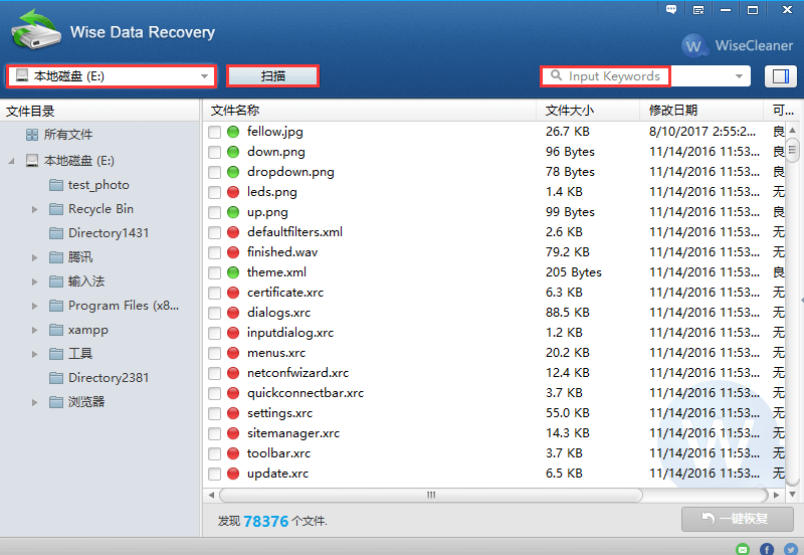Check the box for fellow.jpg
This screenshot has width=804, height=555.
click(214, 132)
